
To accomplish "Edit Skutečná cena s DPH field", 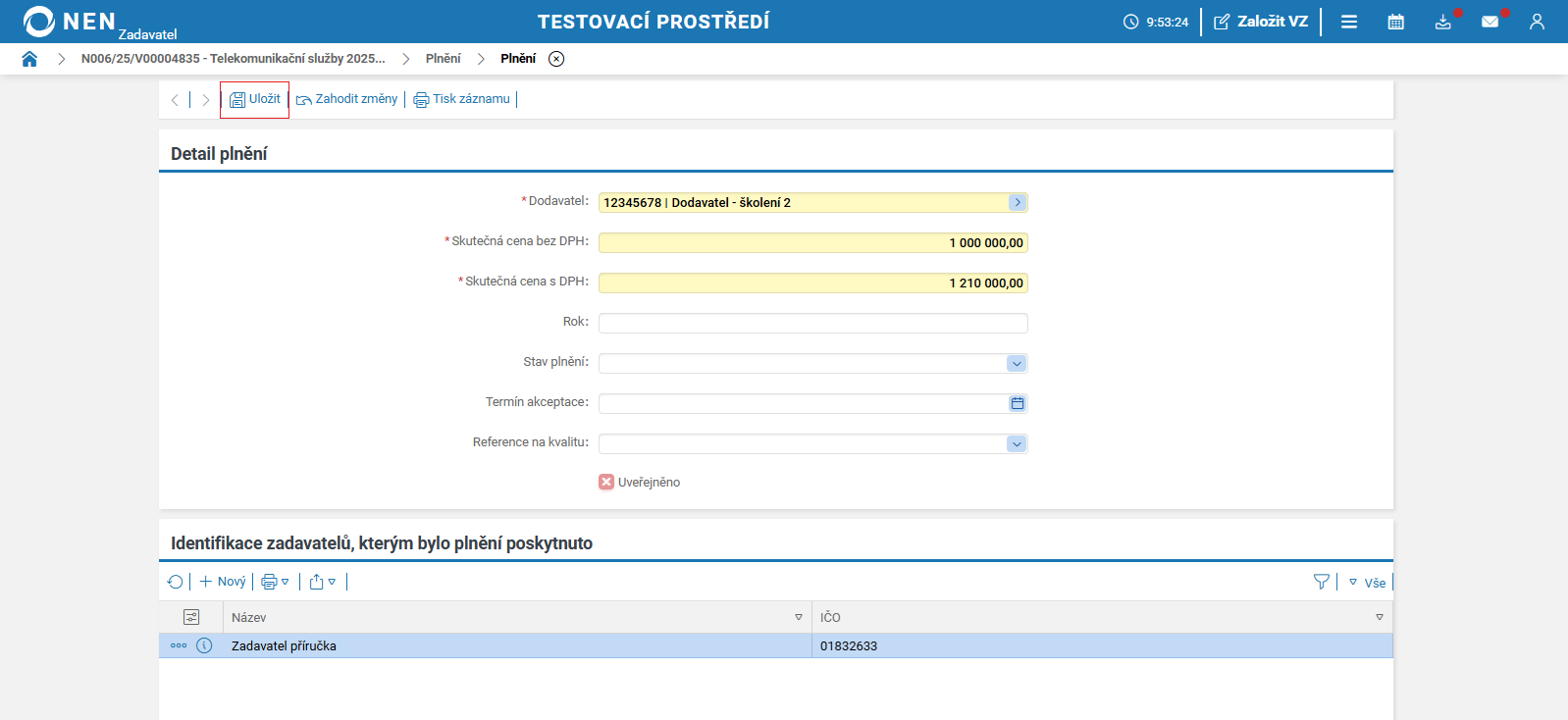I will pos(813,283).
